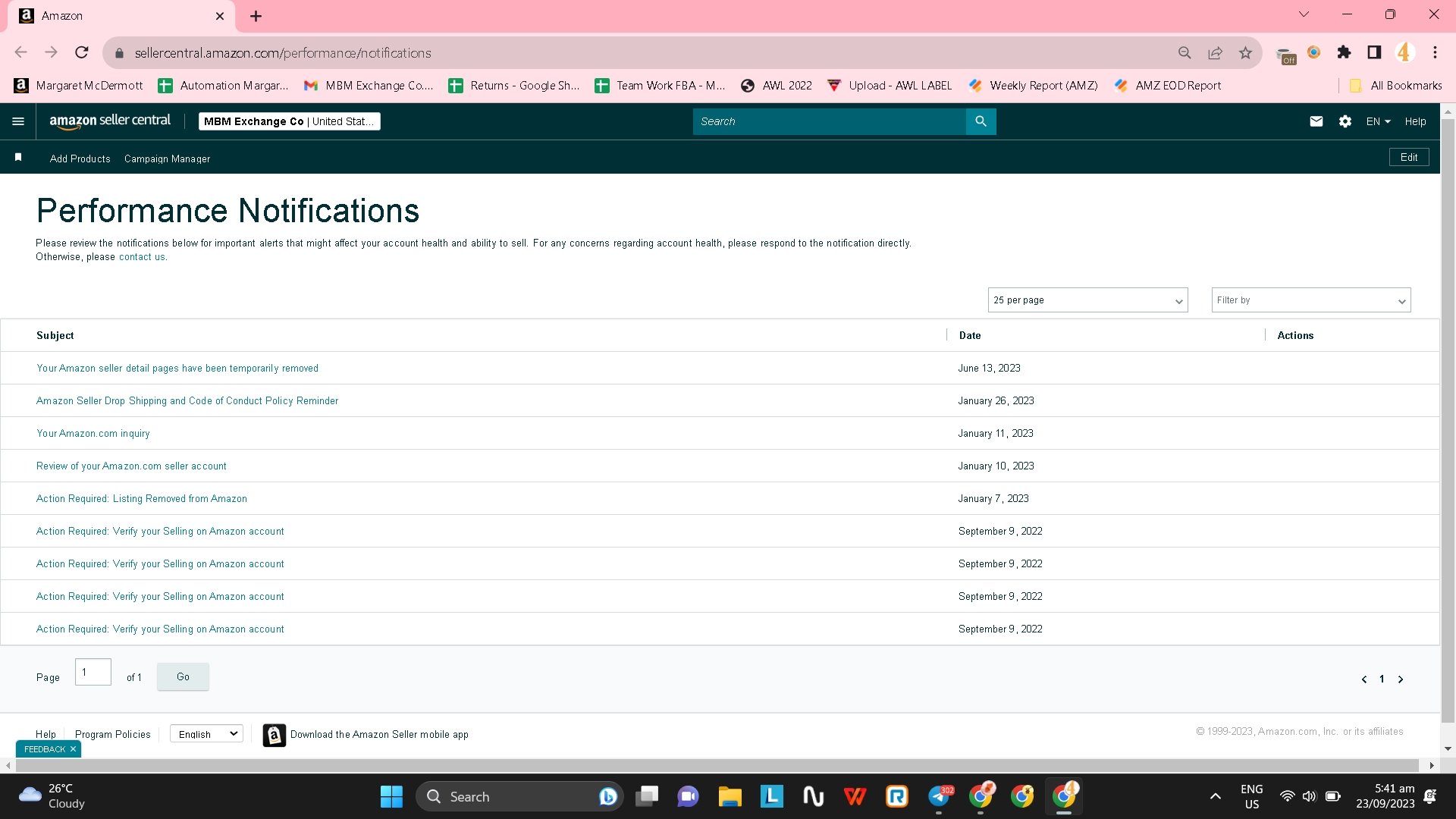Click the Amazon Seller Central logo
Viewport: 1456px width, 819px height.
(x=110, y=121)
